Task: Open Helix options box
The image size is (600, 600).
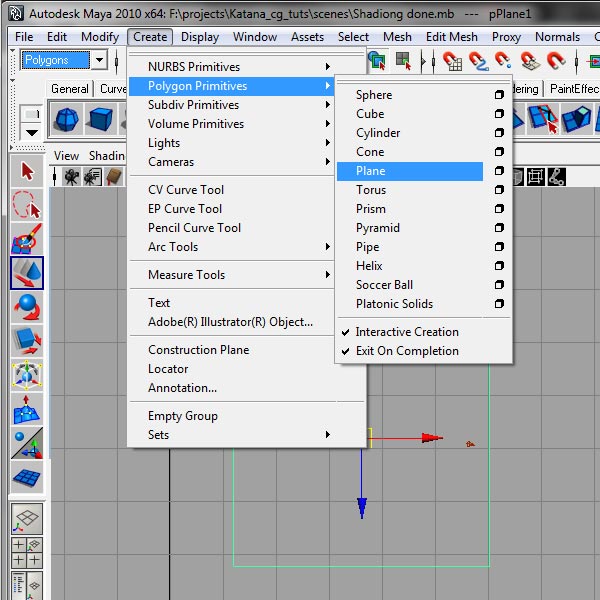Action: tap(499, 266)
